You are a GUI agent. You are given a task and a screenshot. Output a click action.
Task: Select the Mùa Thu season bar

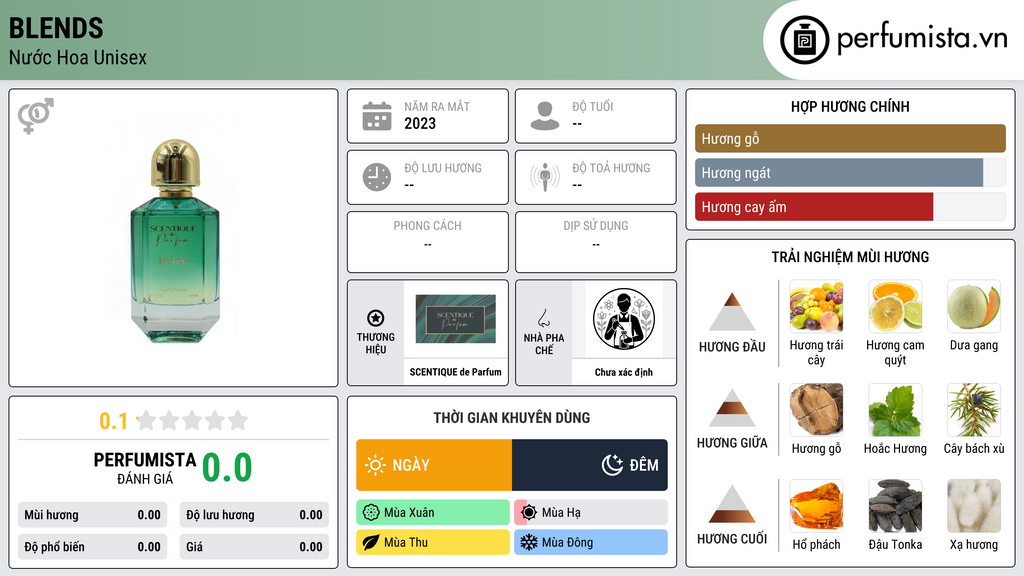coord(433,543)
